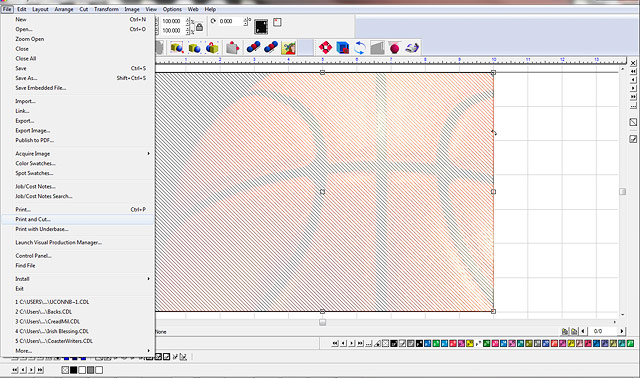Image resolution: width=640 pixels, height=378 pixels.
Task: Select the gray swatch in bottom-left palette
Action: coord(91,370)
